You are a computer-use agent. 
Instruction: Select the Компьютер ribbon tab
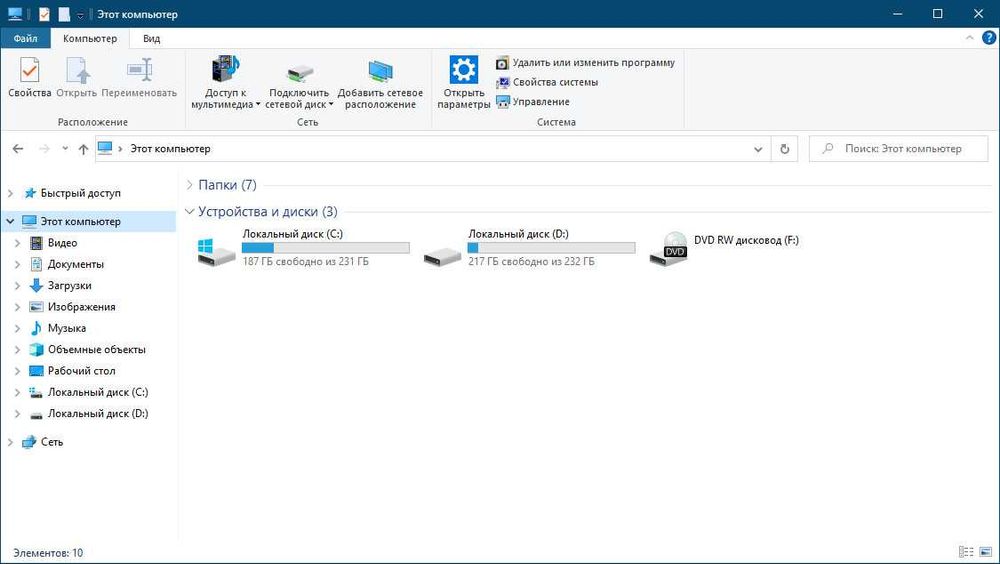(90, 38)
